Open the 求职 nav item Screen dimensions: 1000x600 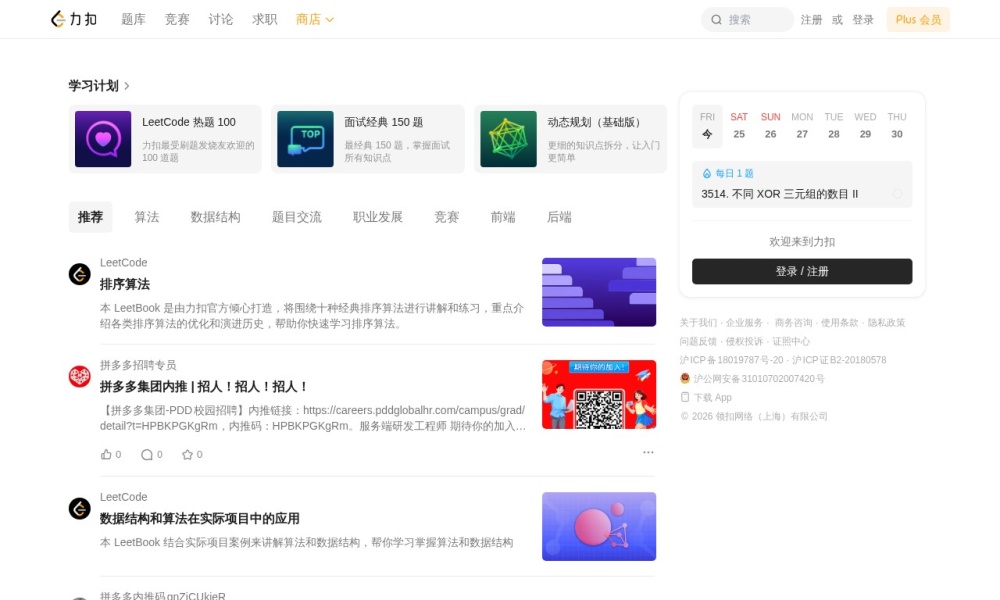coord(265,20)
